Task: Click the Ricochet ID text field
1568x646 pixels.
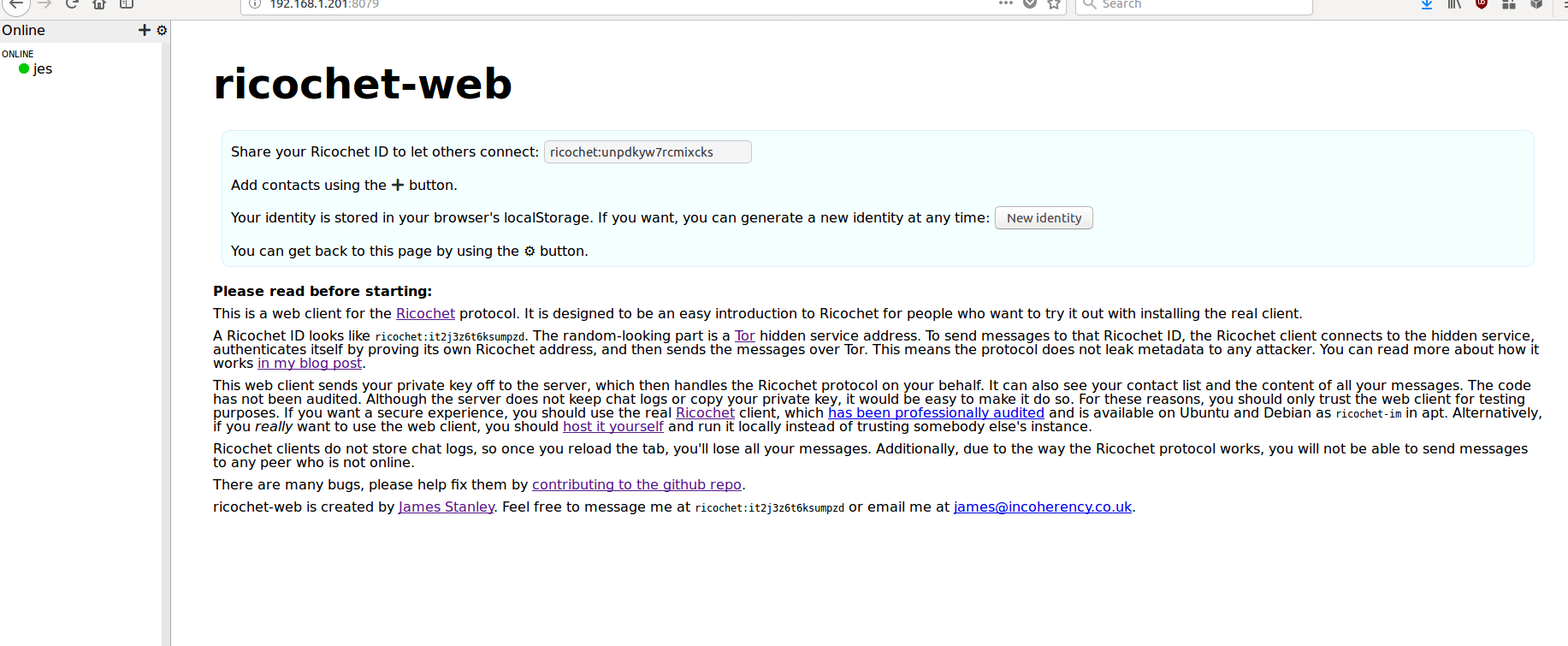Action: 648,151
